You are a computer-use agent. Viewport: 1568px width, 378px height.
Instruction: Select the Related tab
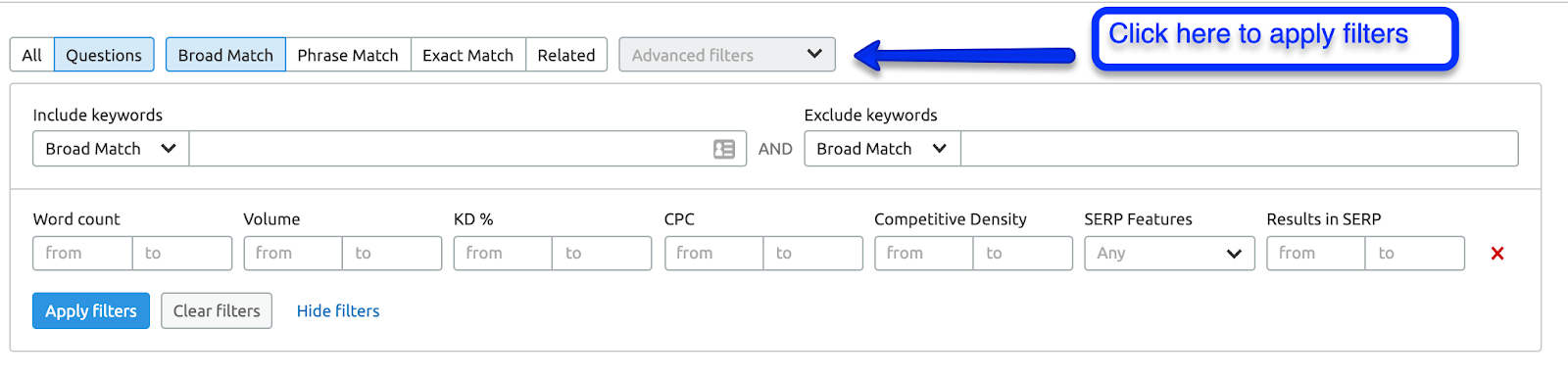[x=566, y=55]
